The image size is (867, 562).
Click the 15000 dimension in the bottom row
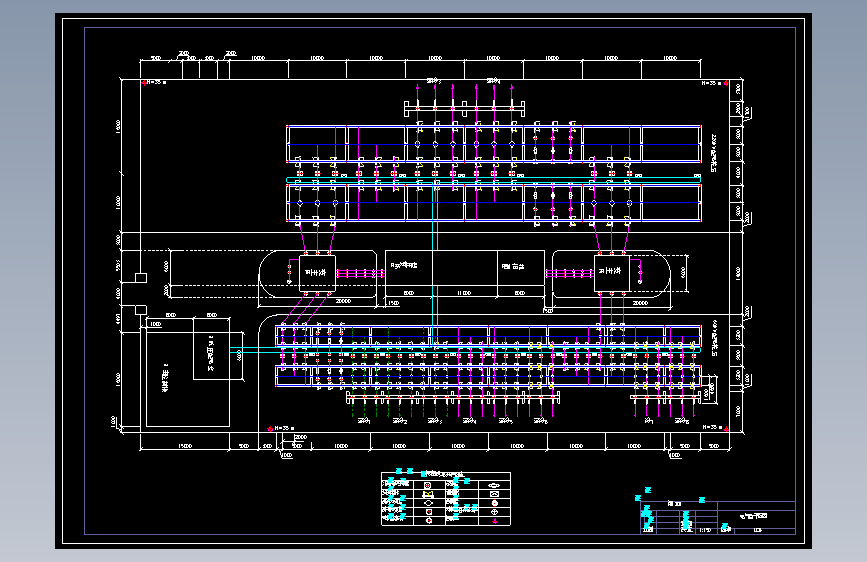tap(185, 446)
